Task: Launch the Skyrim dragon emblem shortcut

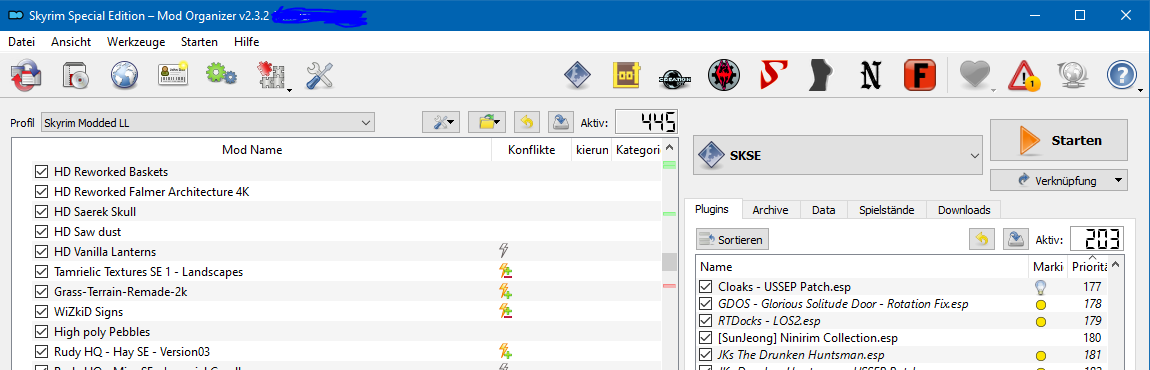Action: click(x=723, y=74)
